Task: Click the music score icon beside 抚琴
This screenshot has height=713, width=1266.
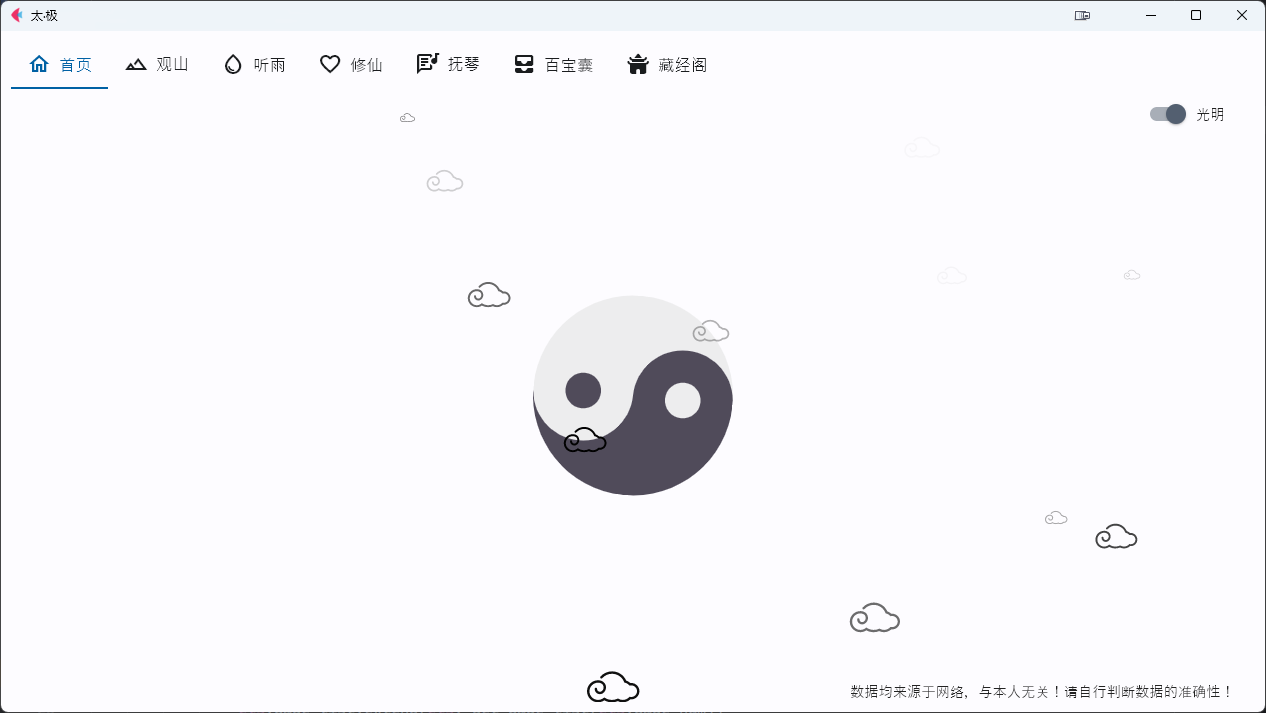Action: click(x=427, y=63)
